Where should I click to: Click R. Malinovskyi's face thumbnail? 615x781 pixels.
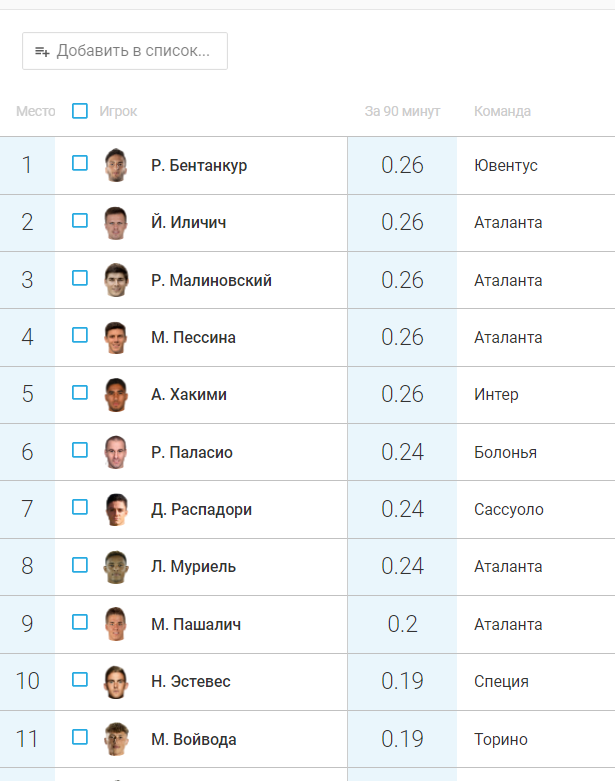116,280
